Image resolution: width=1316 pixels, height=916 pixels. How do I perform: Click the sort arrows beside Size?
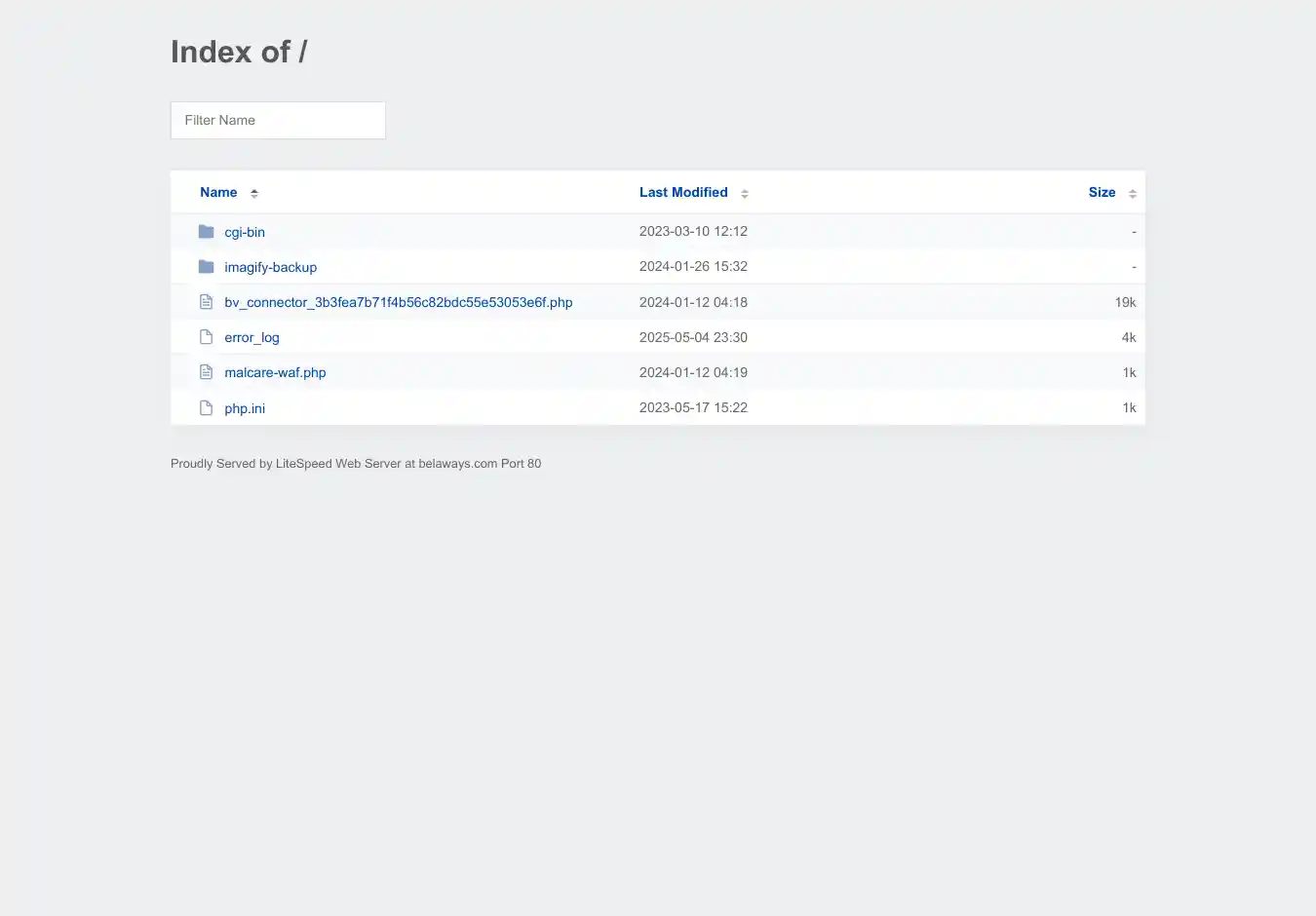(1133, 193)
